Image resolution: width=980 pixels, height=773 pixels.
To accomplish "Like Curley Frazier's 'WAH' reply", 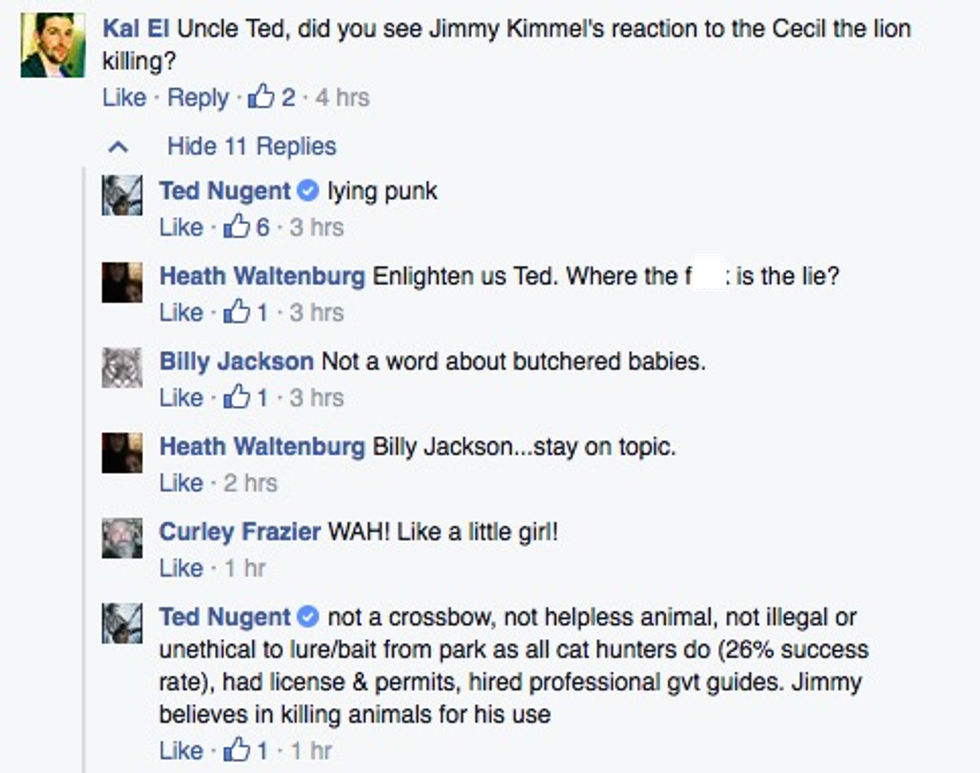I will click(181, 568).
